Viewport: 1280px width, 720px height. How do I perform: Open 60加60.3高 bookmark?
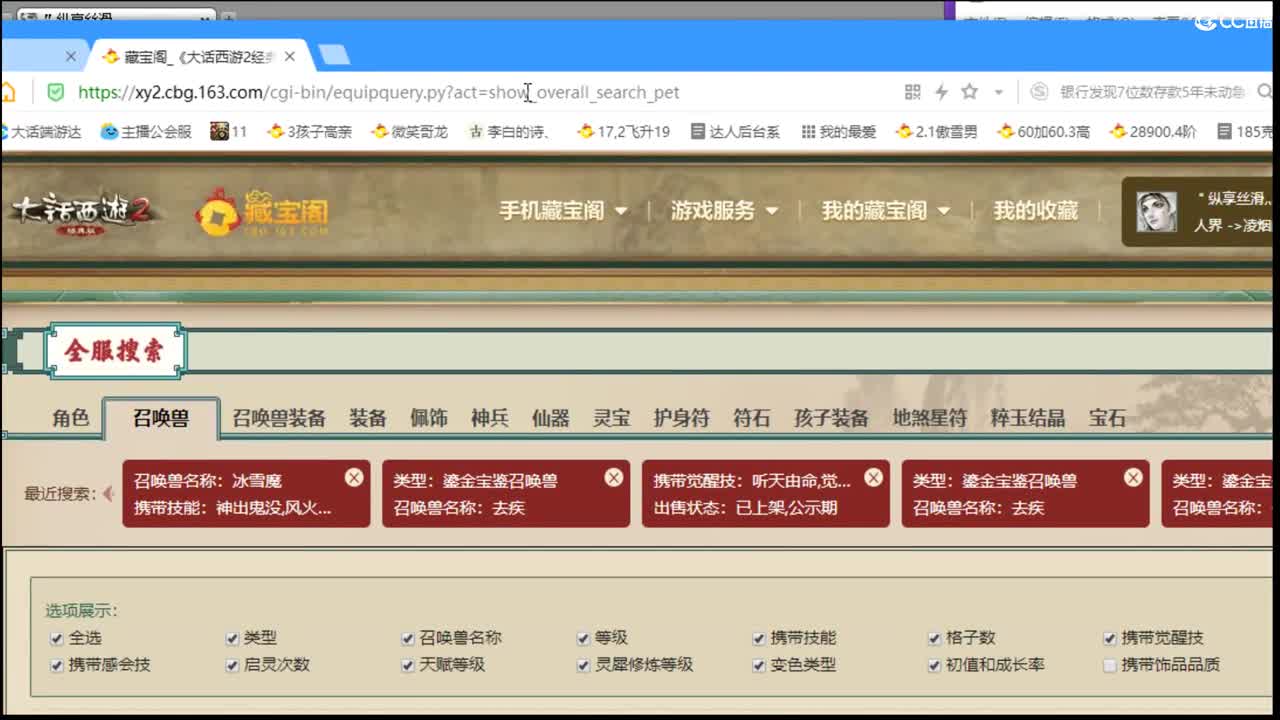tap(1043, 131)
